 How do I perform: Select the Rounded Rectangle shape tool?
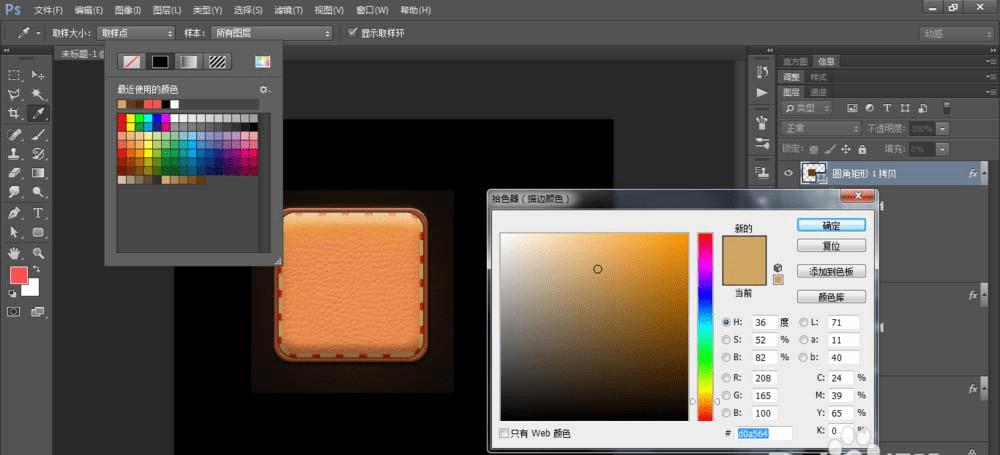pos(38,232)
